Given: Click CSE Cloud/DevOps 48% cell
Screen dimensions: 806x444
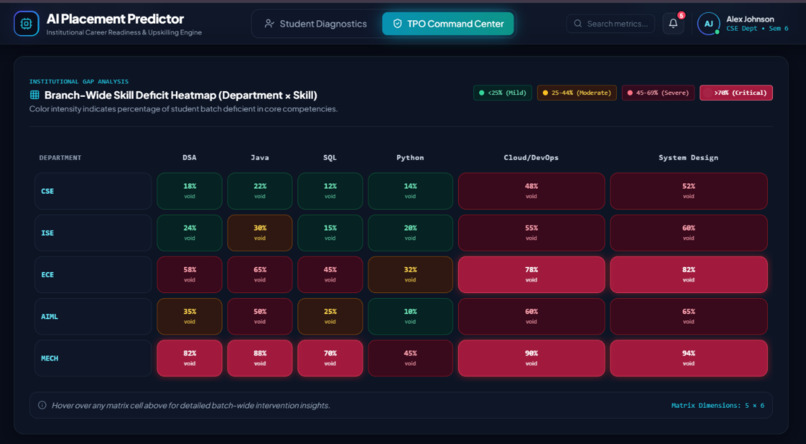Looking at the screenshot, I should (531, 191).
